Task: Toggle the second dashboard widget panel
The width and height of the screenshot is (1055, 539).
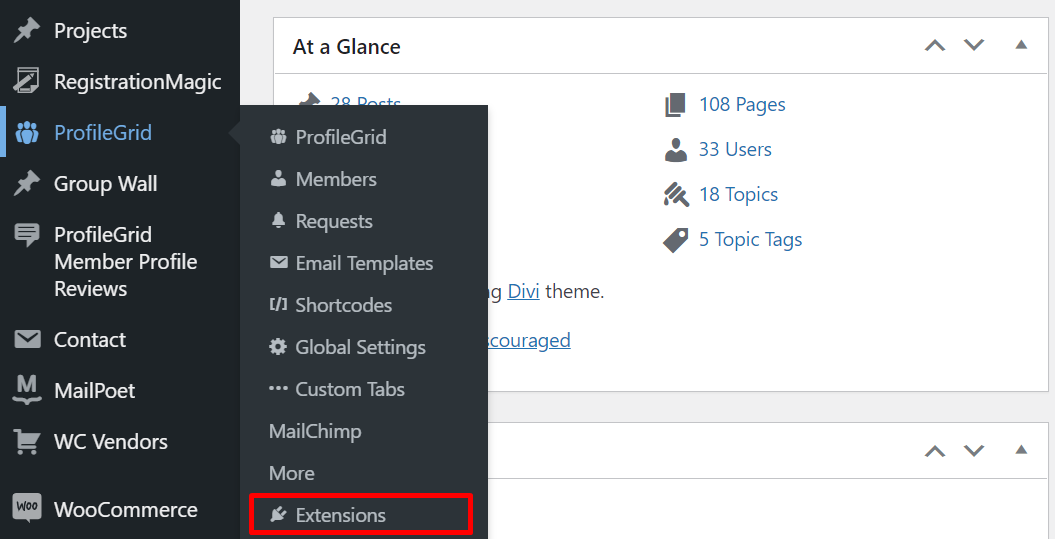Action: 1021,451
